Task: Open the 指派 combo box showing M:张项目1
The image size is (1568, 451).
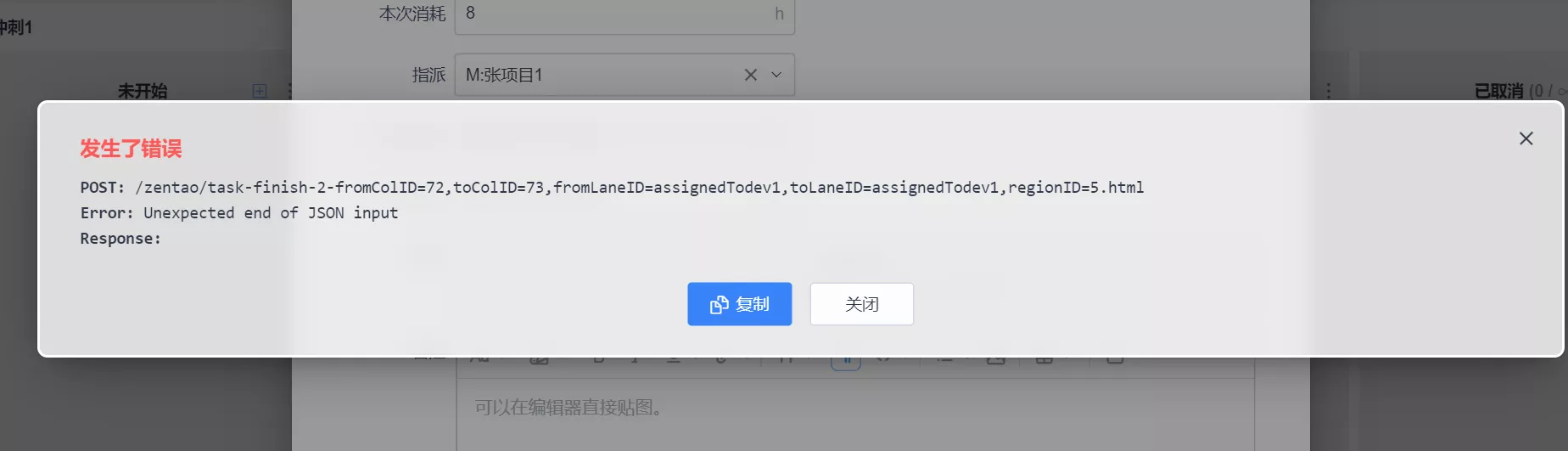Action: pos(624,75)
